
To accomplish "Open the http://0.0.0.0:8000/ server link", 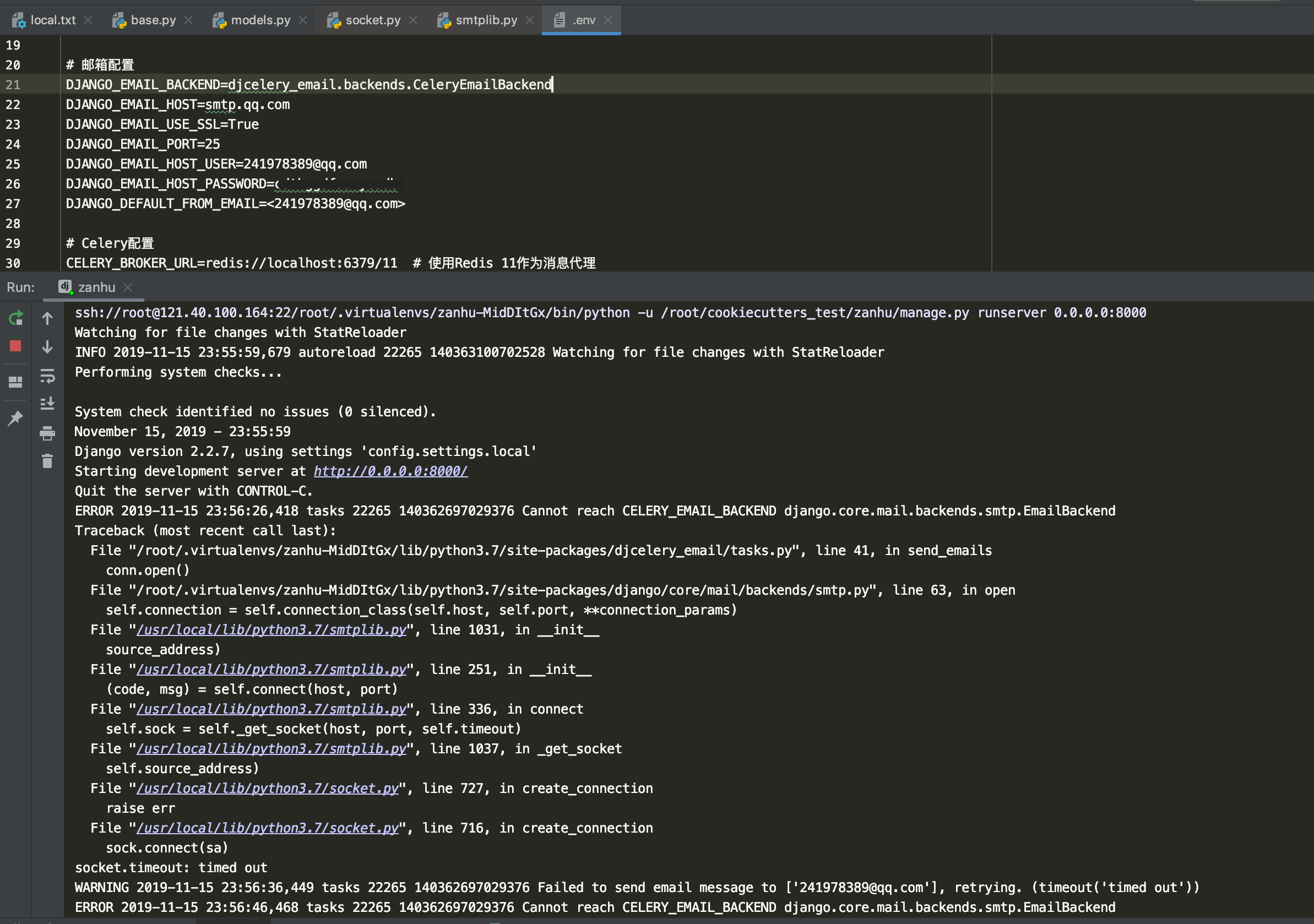I will tap(391, 471).
